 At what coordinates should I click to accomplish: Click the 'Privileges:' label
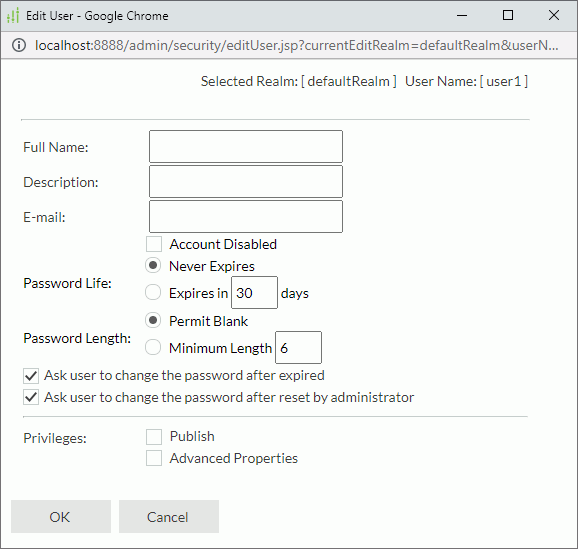coord(55,438)
